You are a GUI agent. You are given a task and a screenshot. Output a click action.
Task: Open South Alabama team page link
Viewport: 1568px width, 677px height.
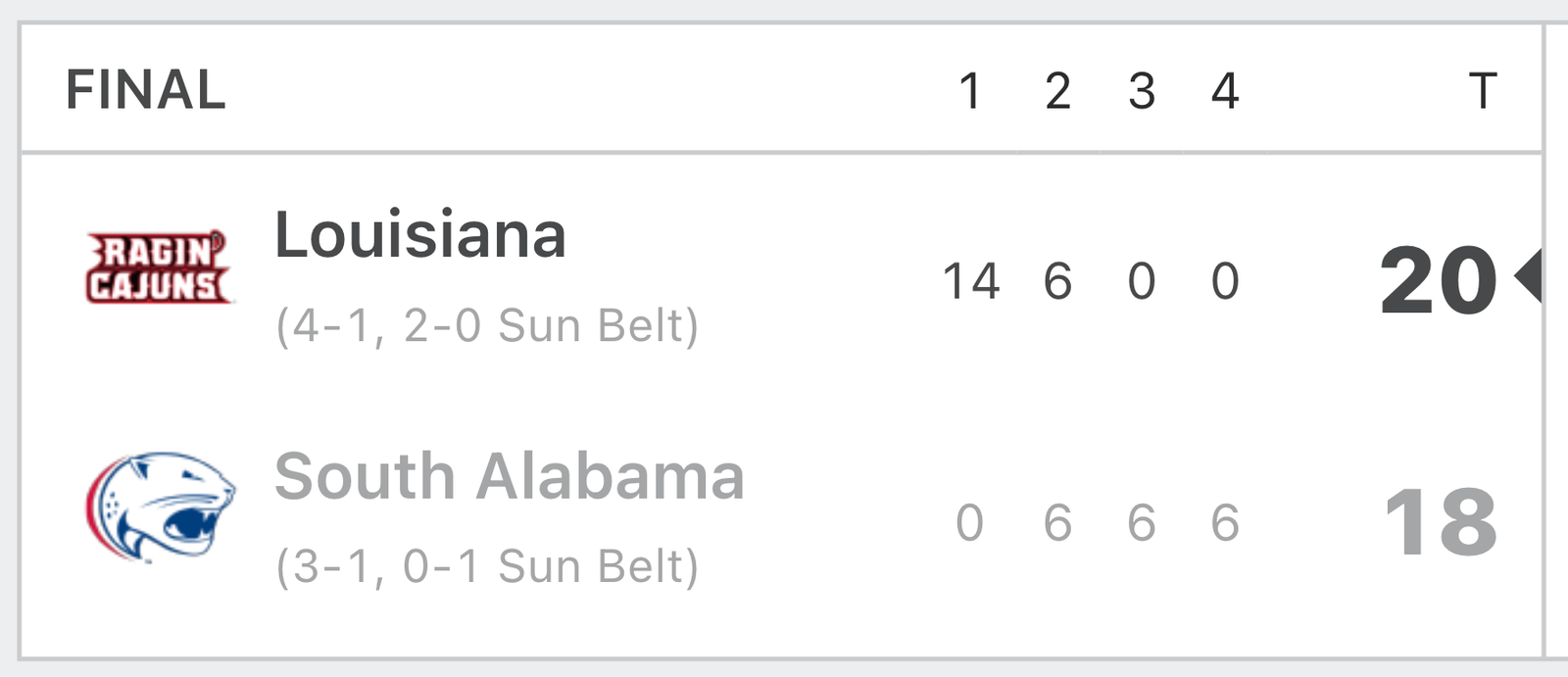[510, 476]
